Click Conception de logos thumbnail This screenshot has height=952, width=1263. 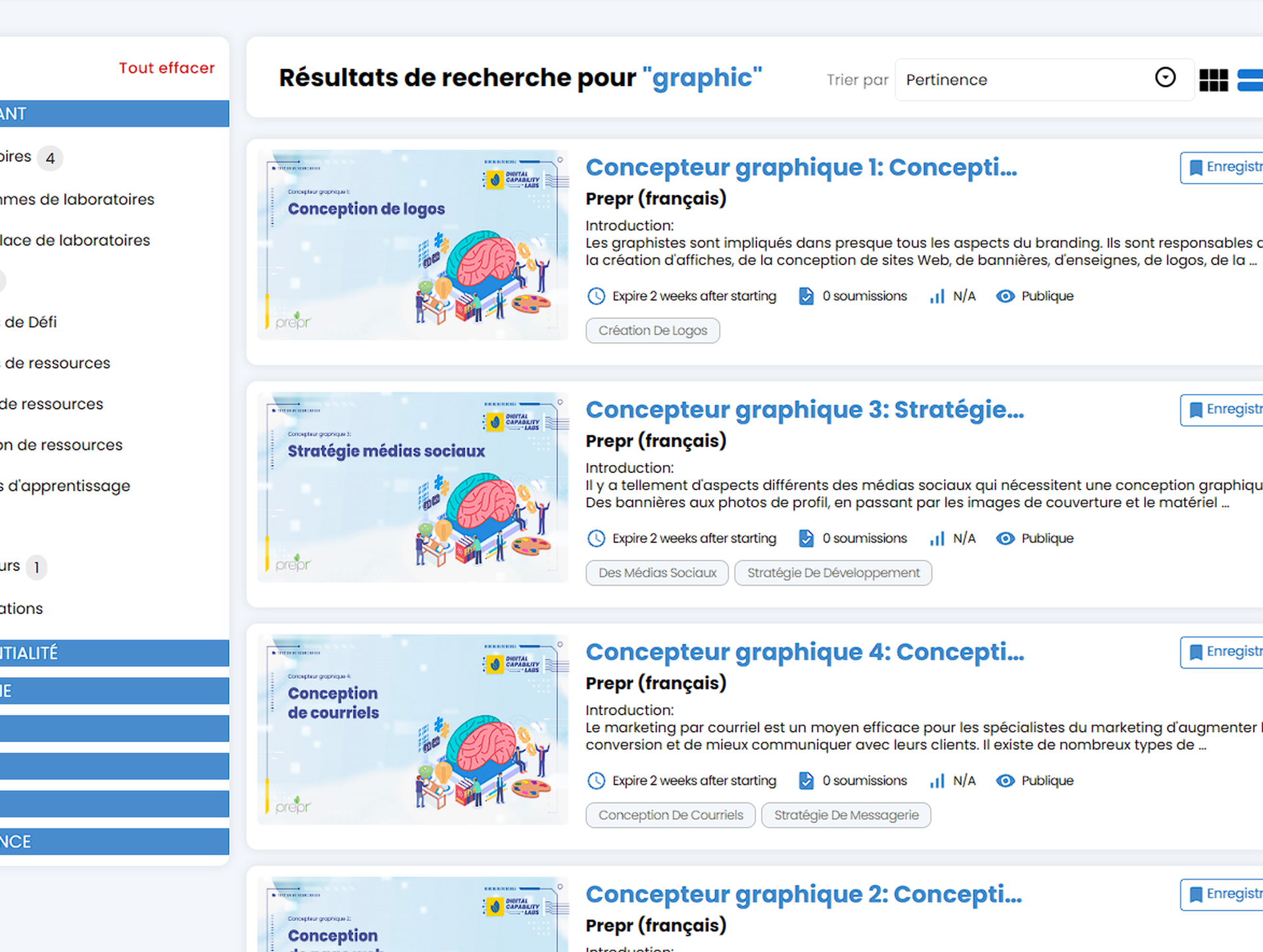tap(412, 245)
